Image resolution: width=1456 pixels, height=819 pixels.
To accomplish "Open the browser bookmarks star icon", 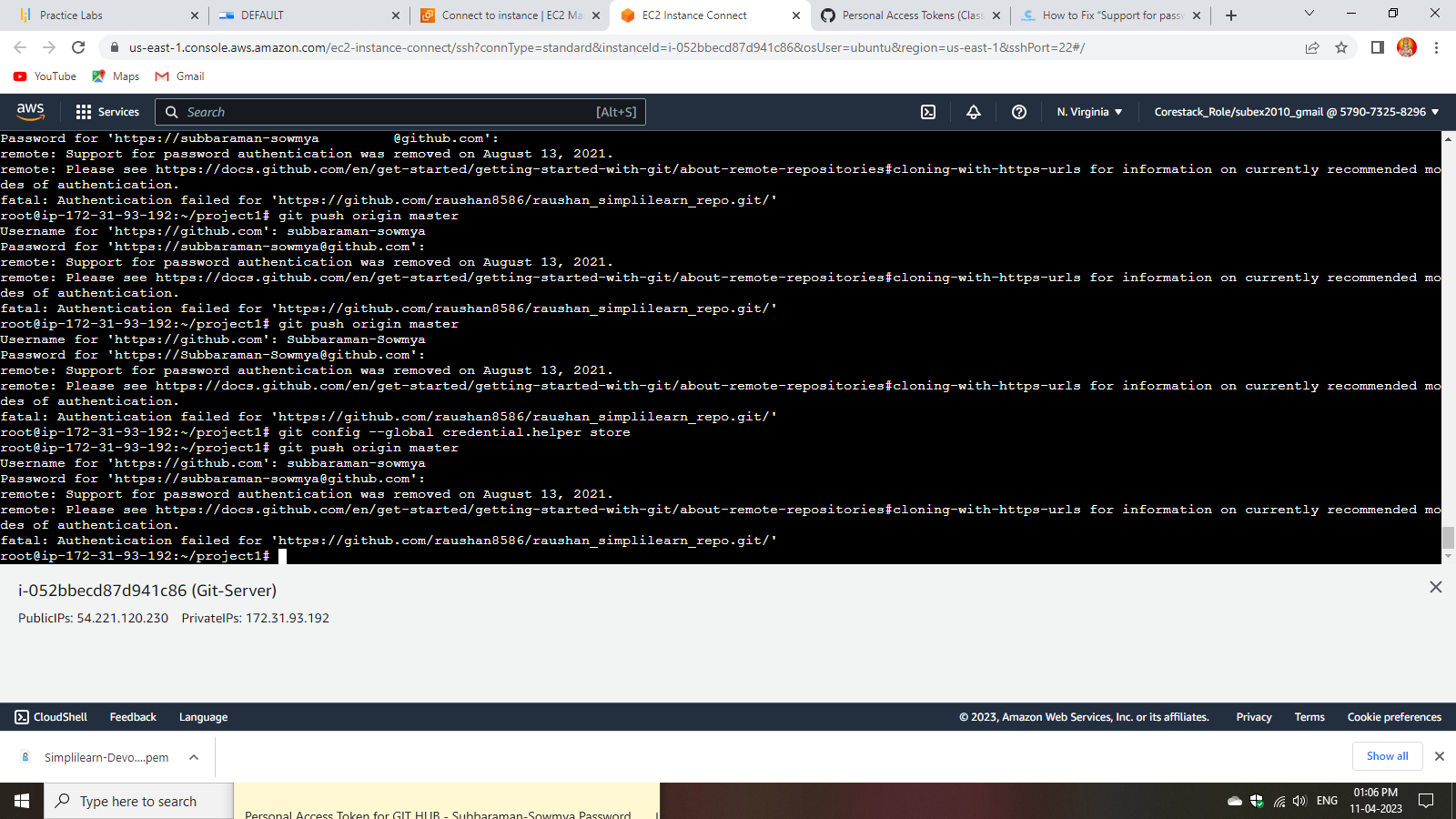I will (x=1341, y=47).
